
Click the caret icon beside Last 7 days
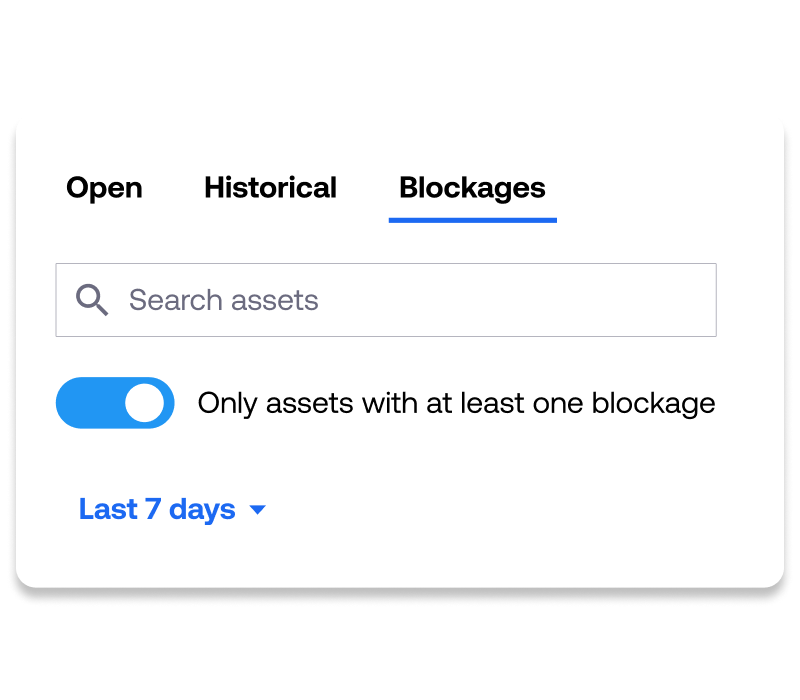click(258, 509)
